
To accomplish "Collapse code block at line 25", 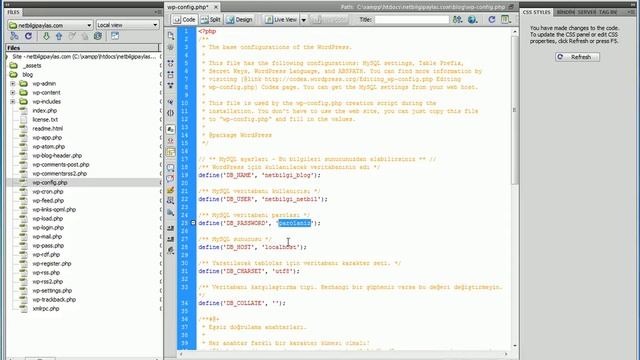I will tap(193, 223).
